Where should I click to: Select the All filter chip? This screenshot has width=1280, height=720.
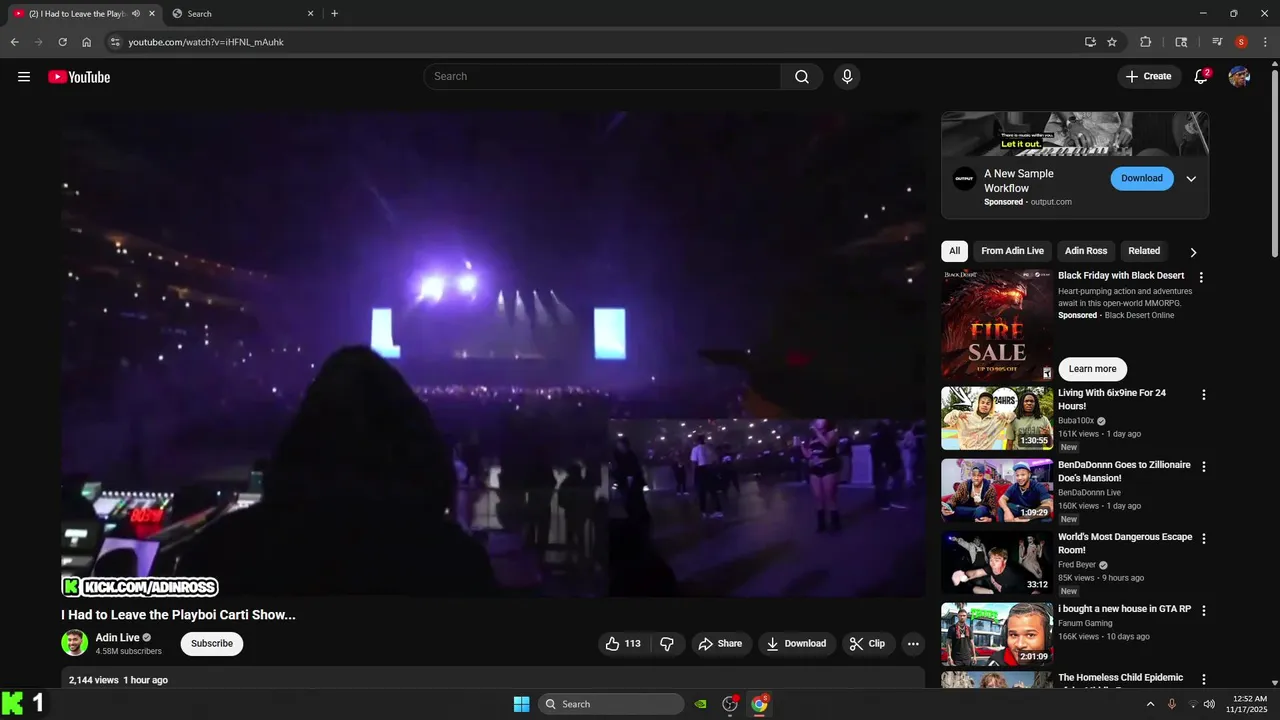point(955,251)
